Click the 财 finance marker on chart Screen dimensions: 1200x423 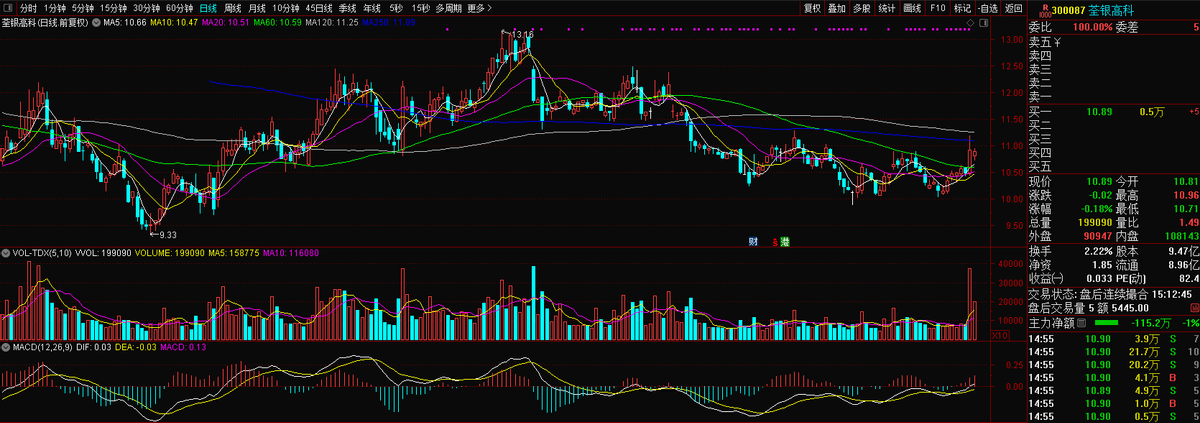click(x=754, y=241)
